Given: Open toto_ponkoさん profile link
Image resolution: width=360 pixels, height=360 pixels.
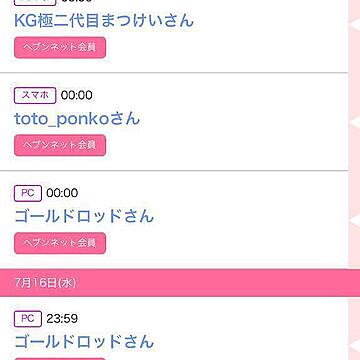Looking at the screenshot, I should (77, 119).
